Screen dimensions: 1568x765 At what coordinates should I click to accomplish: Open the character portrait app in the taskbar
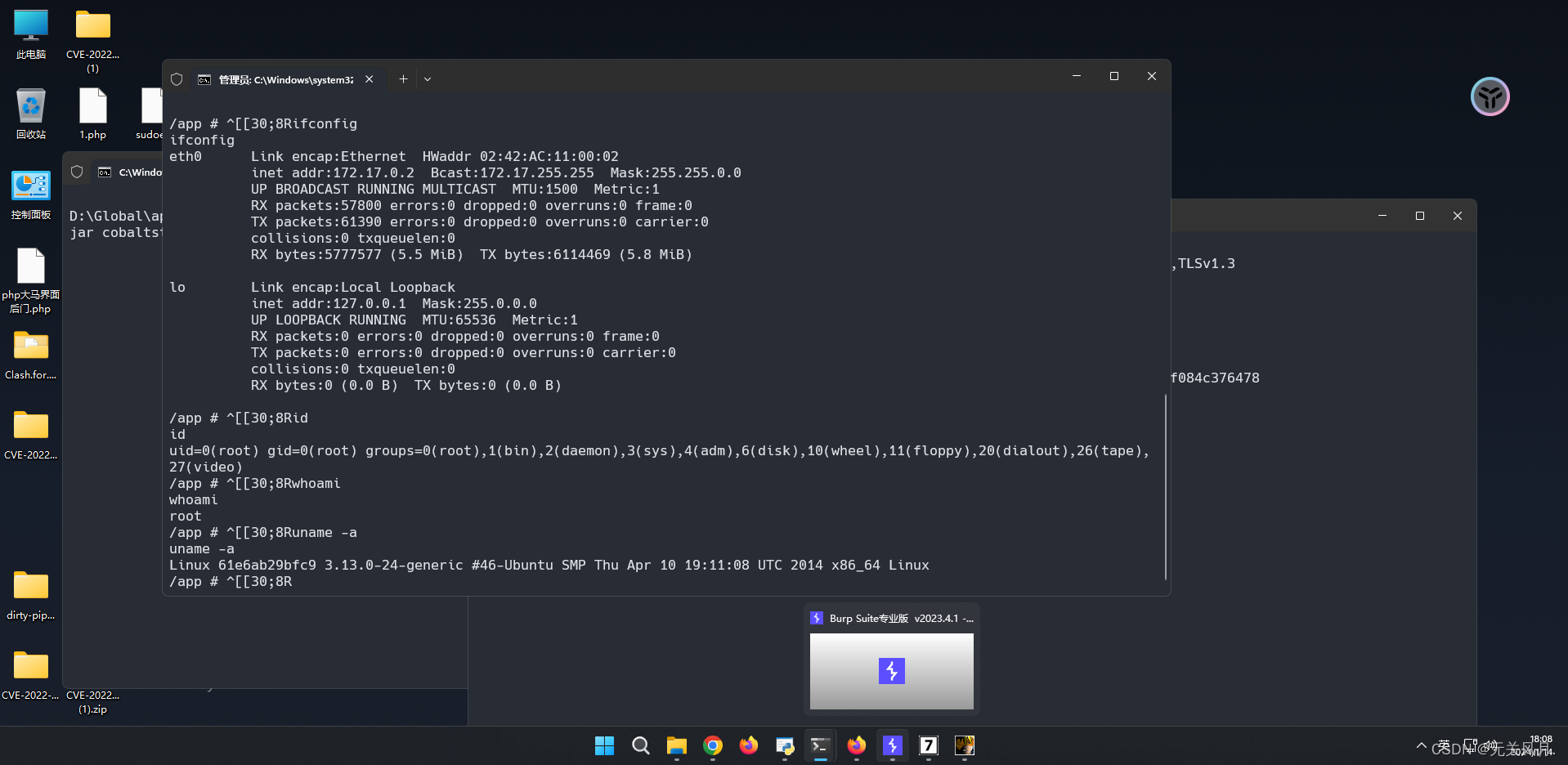click(965, 745)
